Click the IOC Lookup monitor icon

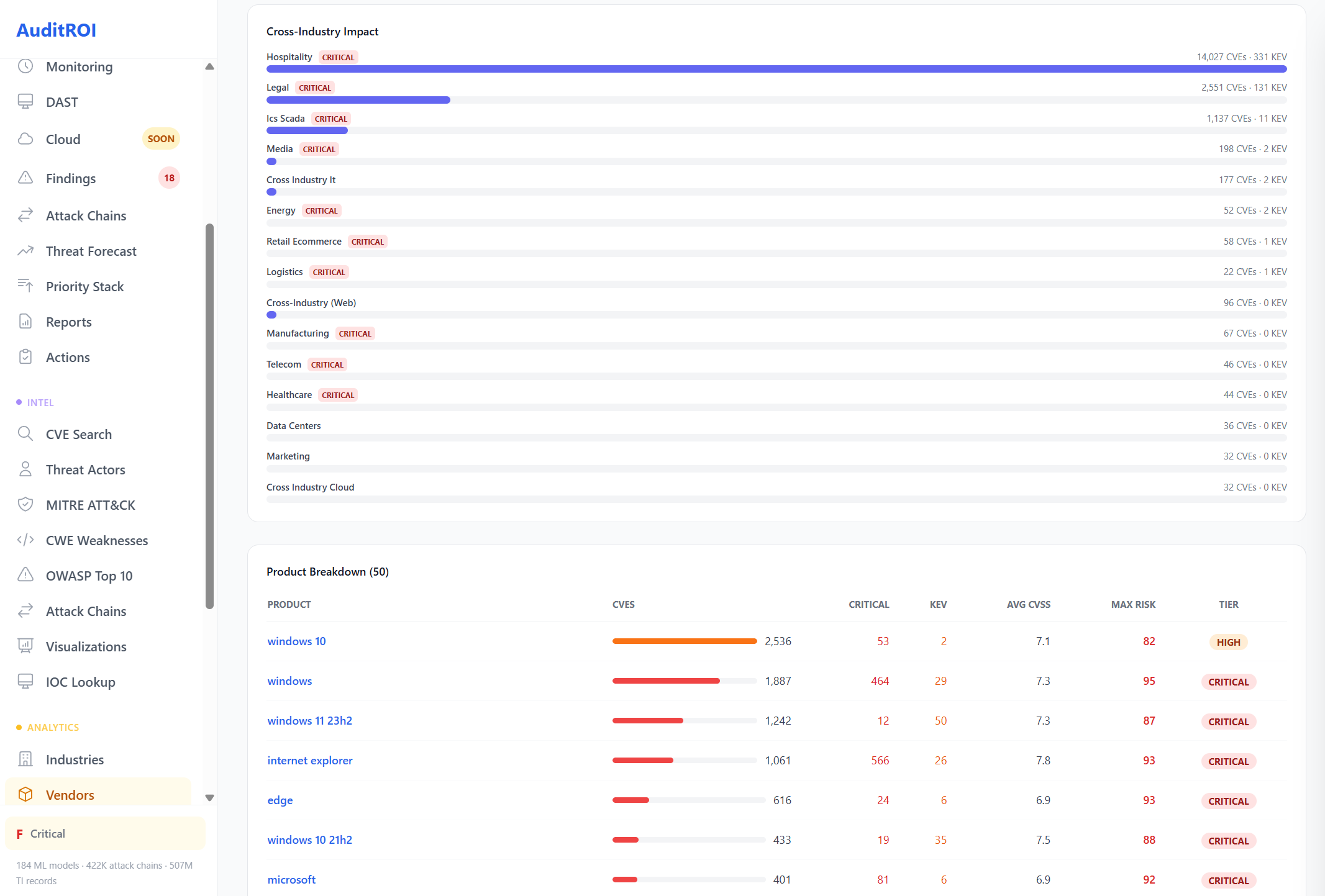[25, 682]
